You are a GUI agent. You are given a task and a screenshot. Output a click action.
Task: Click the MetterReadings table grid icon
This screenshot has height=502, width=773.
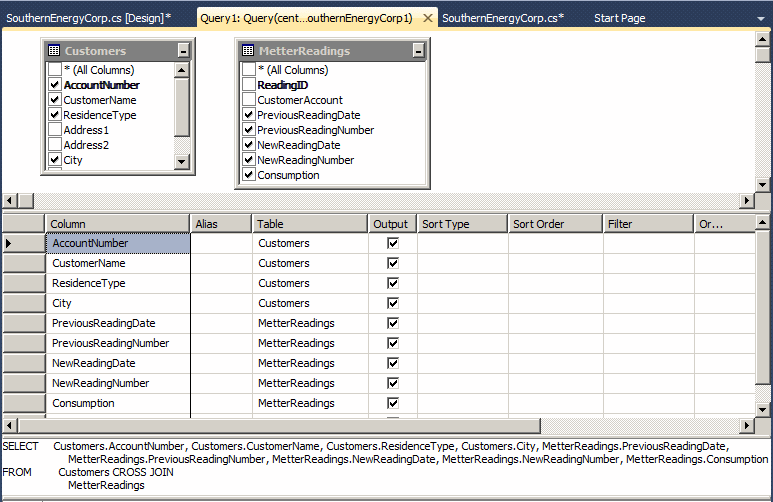[x=248, y=50]
